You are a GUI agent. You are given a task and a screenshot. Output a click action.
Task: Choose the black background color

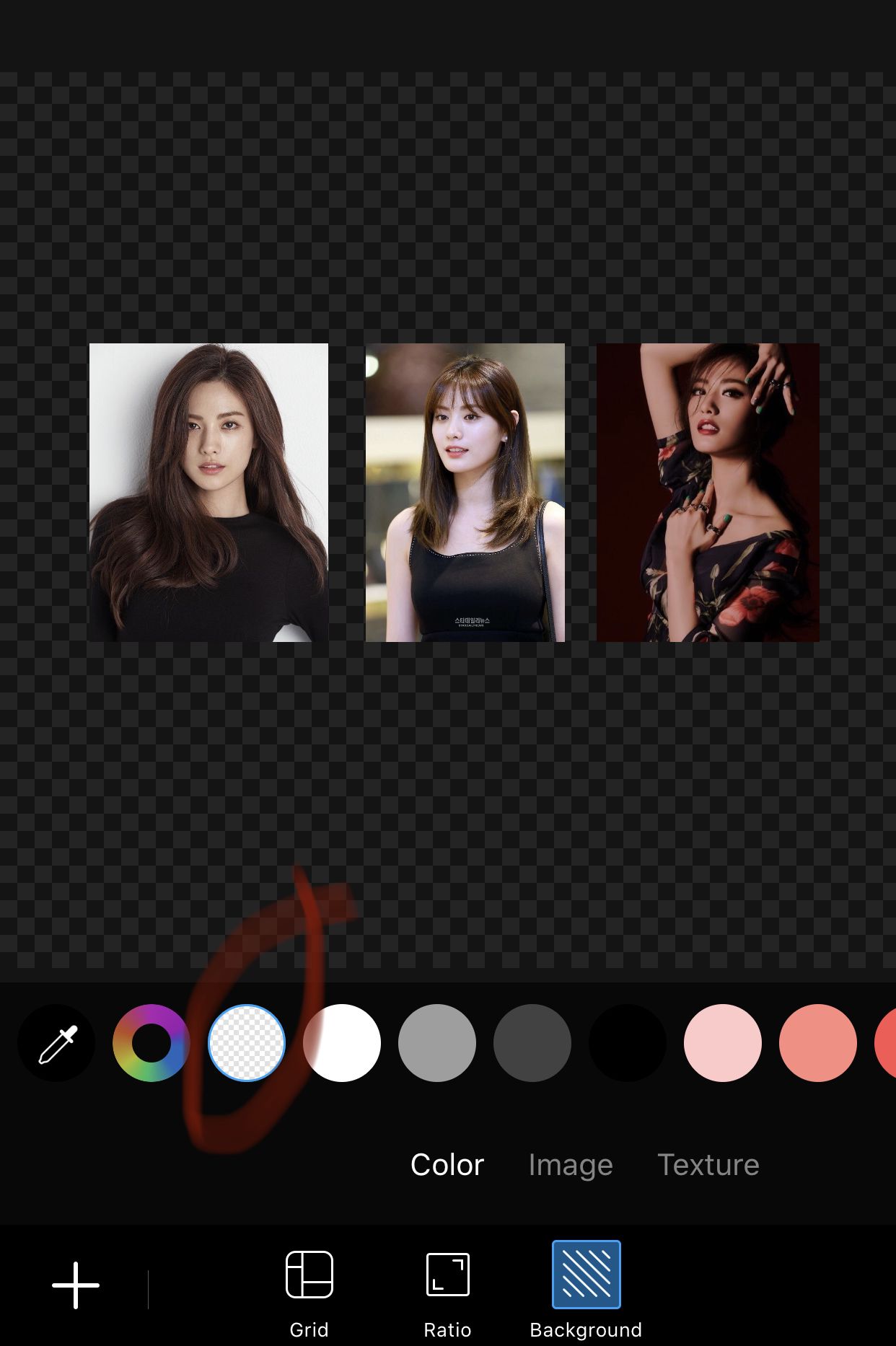pos(628,1043)
